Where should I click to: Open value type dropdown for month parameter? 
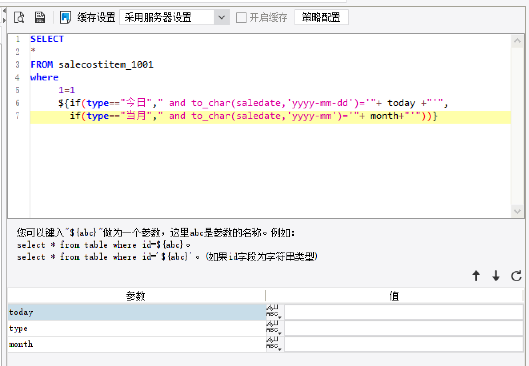click(274, 344)
